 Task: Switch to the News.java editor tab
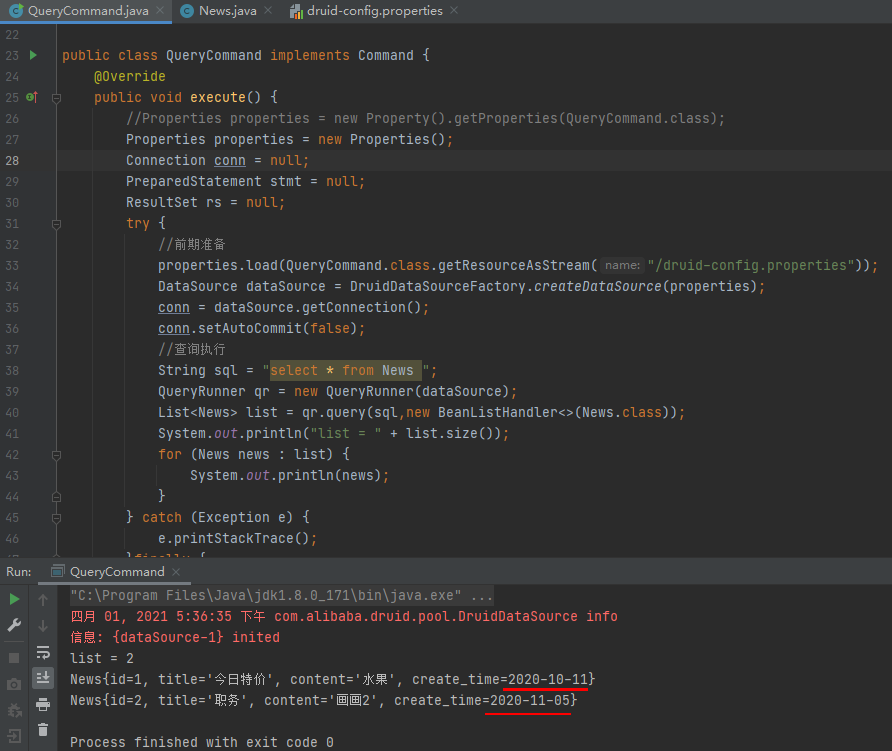(228, 11)
